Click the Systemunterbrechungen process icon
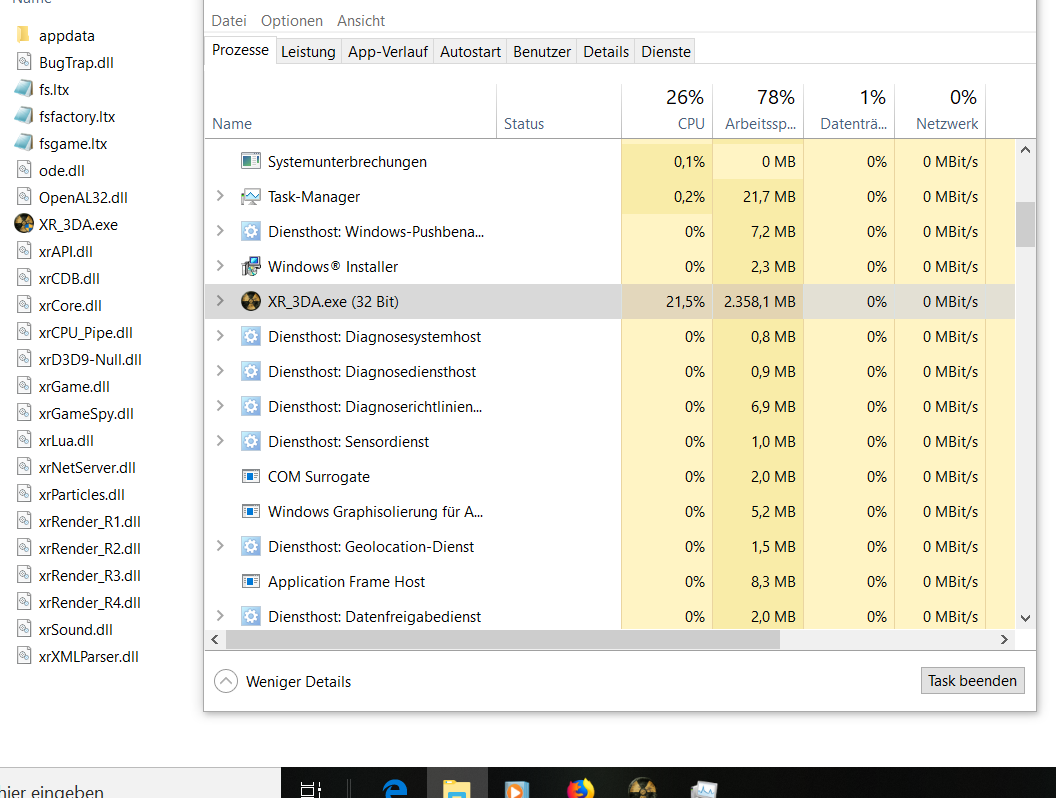Image resolution: width=1056 pixels, height=798 pixels. click(x=251, y=162)
